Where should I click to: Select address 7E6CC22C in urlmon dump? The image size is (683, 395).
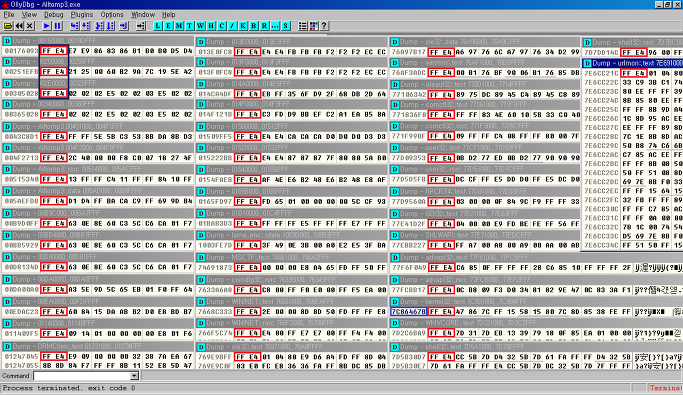[x=601, y=82]
